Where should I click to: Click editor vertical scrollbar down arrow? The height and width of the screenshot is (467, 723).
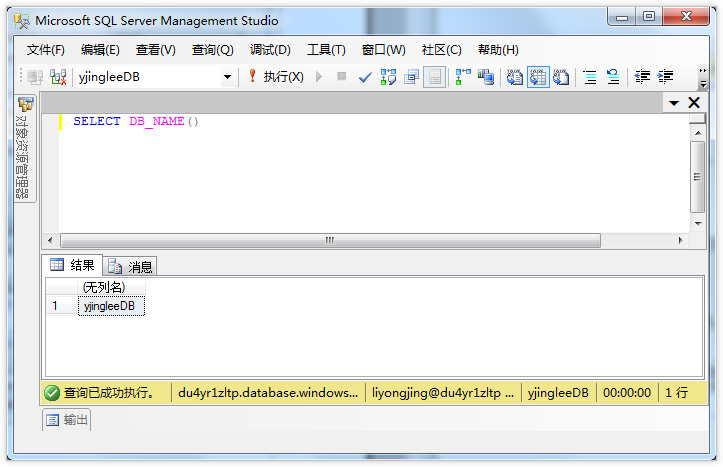[x=698, y=224]
